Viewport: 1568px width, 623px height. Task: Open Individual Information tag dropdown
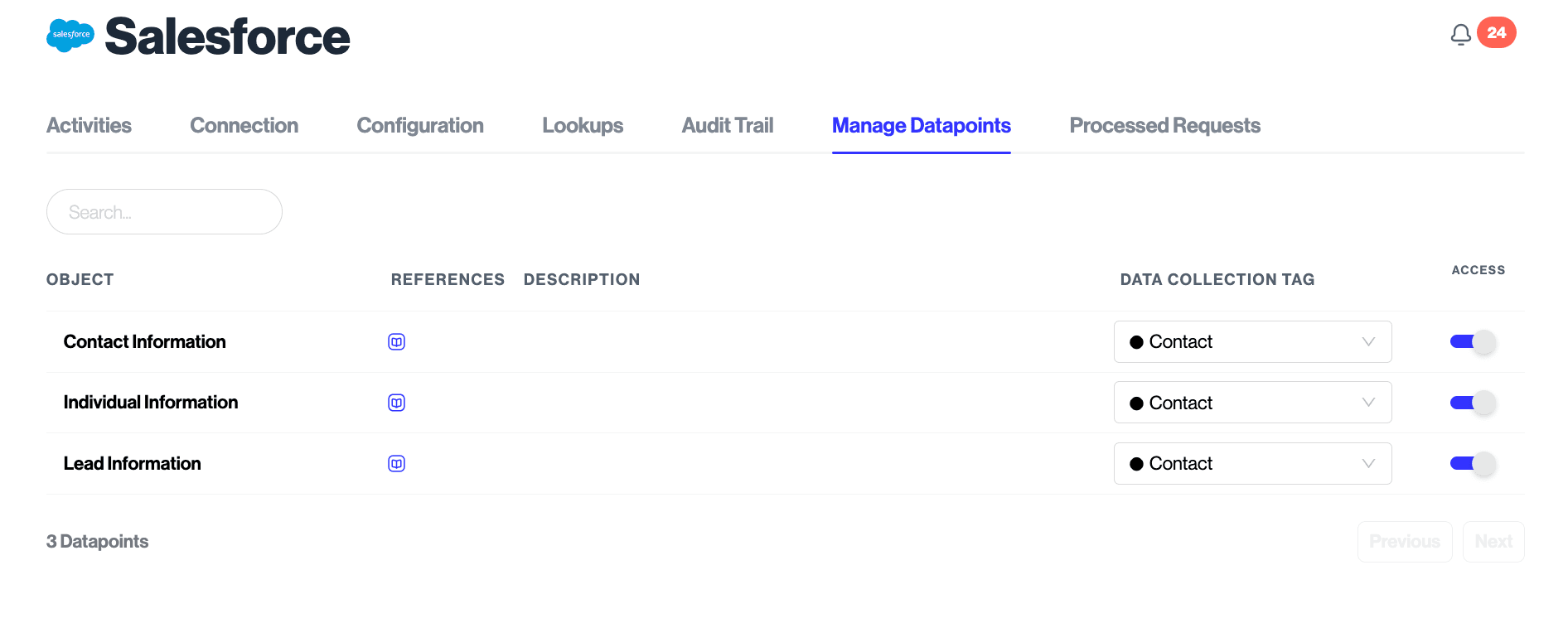click(x=1252, y=403)
